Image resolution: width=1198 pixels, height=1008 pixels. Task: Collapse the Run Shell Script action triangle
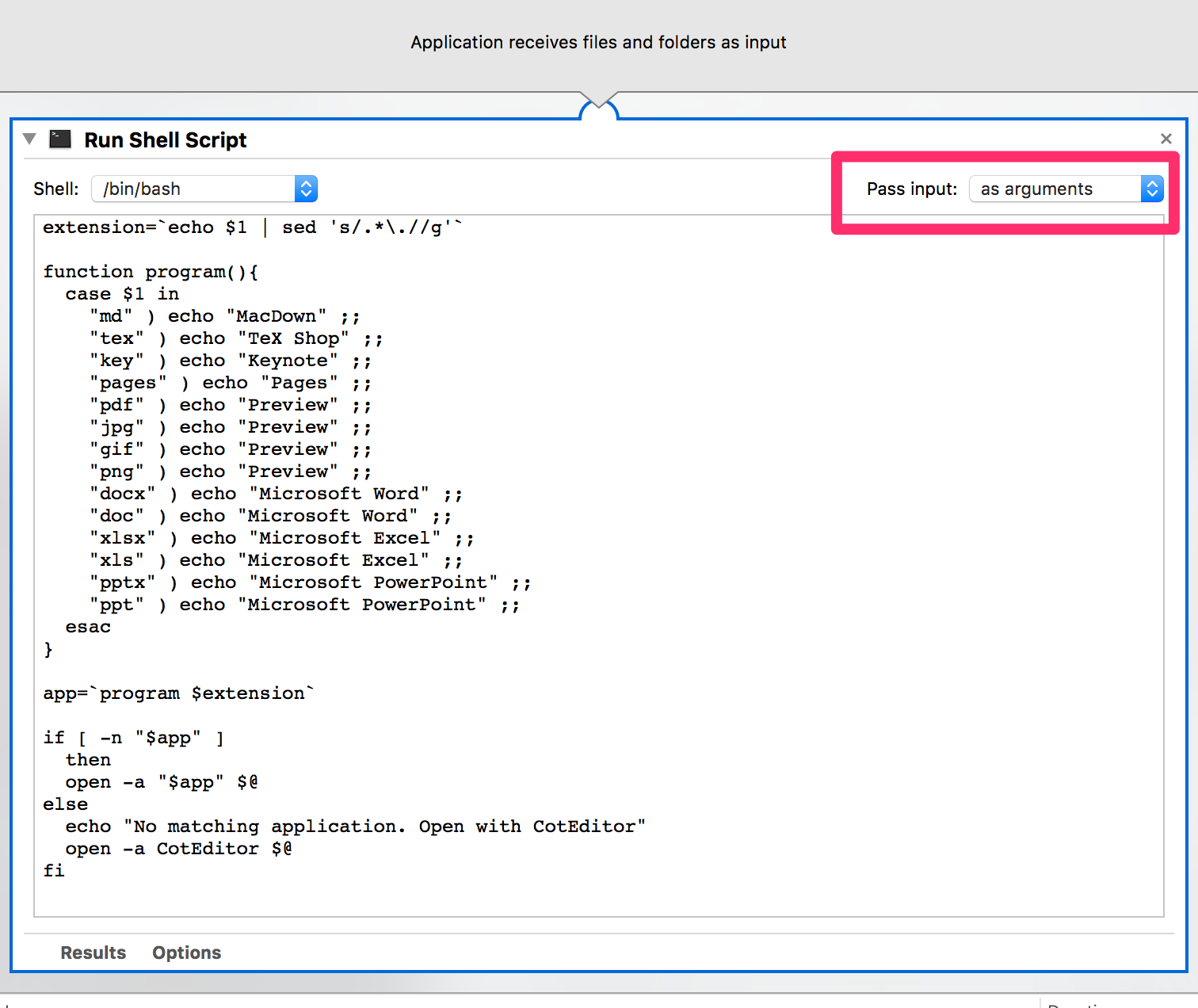pyautogui.click(x=30, y=139)
